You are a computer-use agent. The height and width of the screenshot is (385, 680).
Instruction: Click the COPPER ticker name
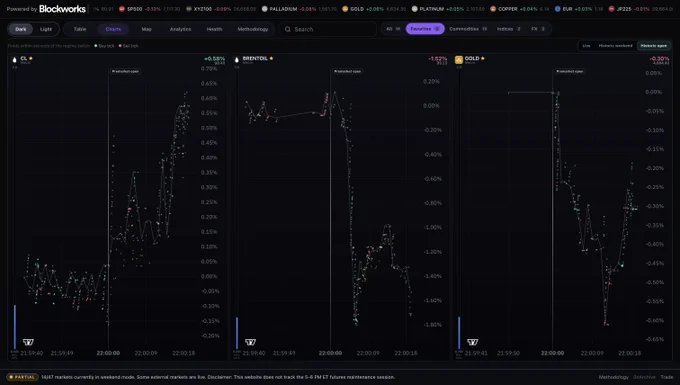(508, 9)
